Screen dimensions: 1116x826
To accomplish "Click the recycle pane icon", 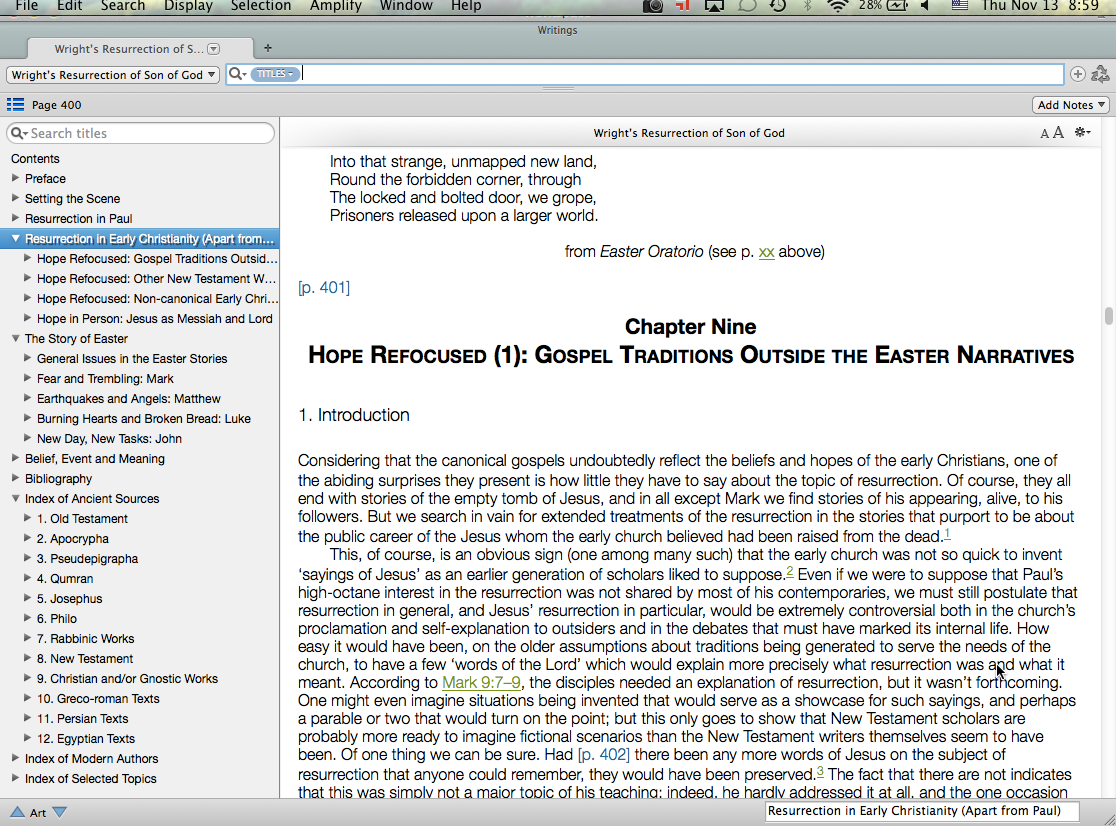I will coord(1100,74).
